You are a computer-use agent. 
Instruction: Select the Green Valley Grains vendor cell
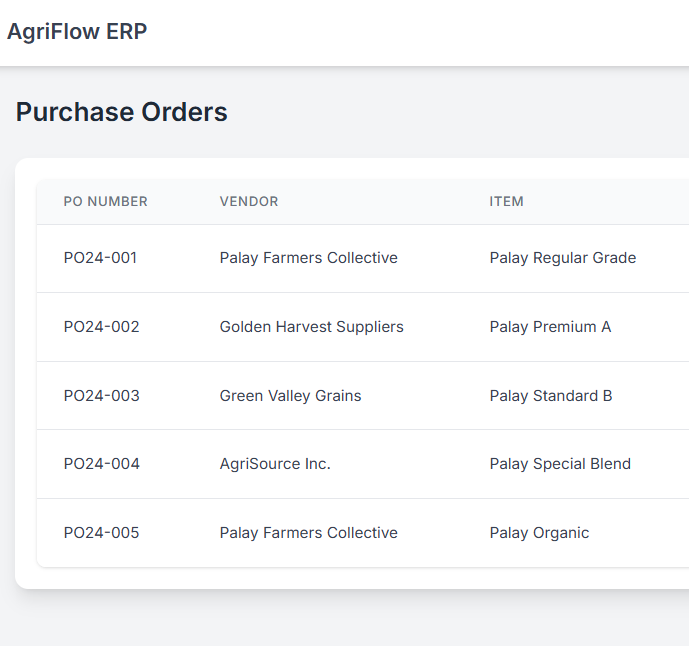[x=290, y=396]
